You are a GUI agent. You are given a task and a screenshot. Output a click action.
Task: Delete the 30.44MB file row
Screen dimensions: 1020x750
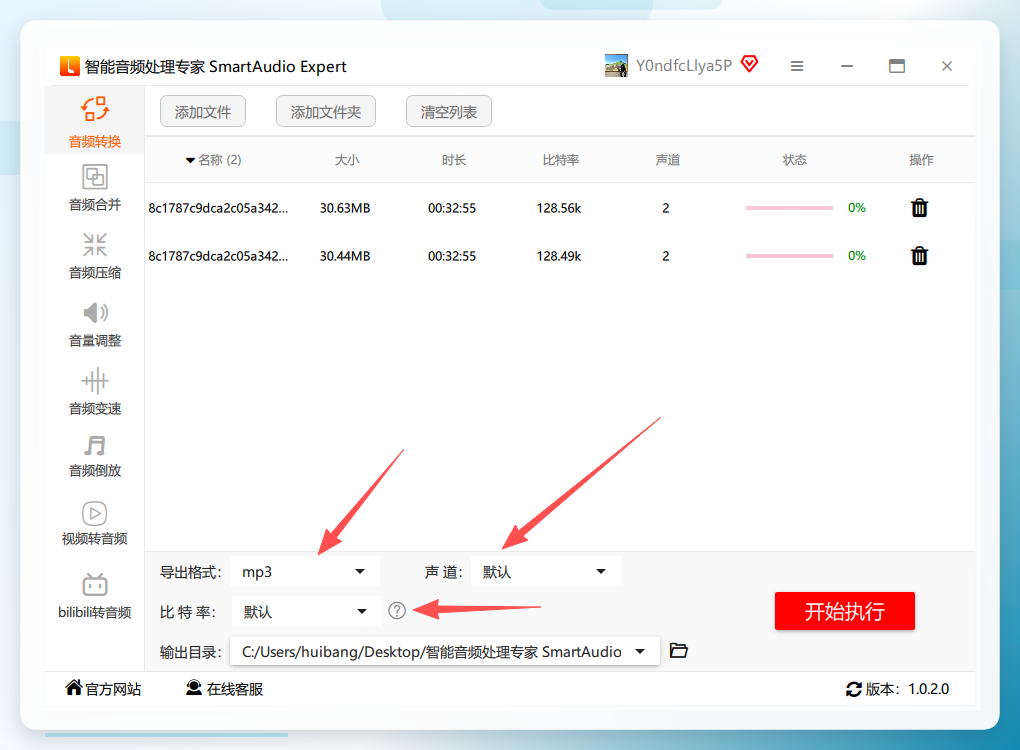[919, 256]
